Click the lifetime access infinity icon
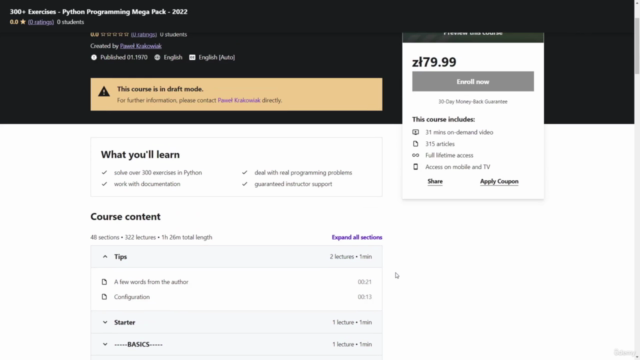Image resolution: width=640 pixels, height=360 pixels. pyautogui.click(x=416, y=155)
